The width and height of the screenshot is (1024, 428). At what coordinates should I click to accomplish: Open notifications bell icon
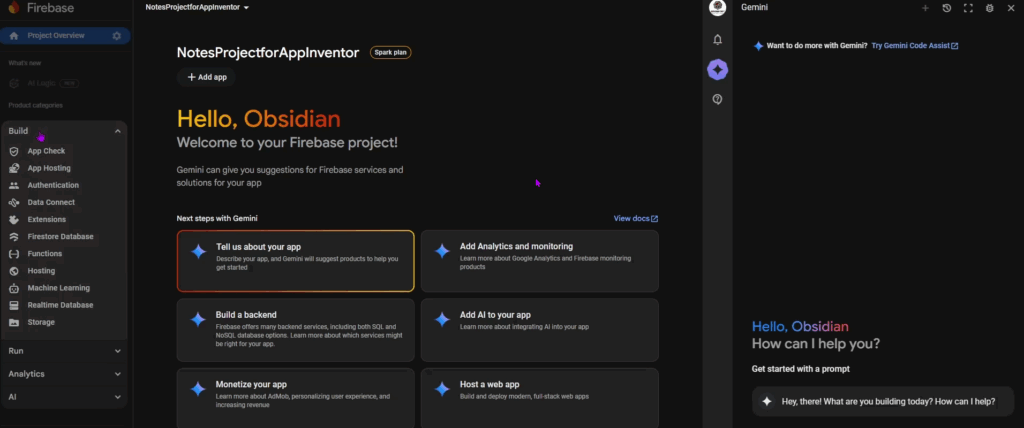717,40
